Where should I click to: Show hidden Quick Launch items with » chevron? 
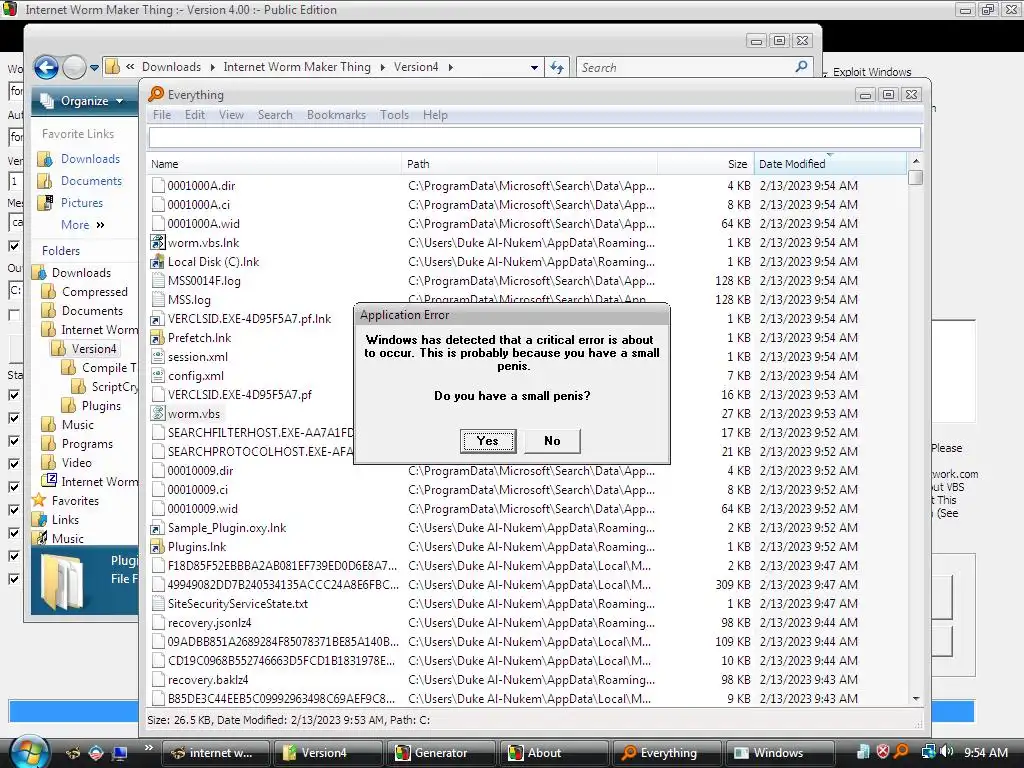[148, 747]
